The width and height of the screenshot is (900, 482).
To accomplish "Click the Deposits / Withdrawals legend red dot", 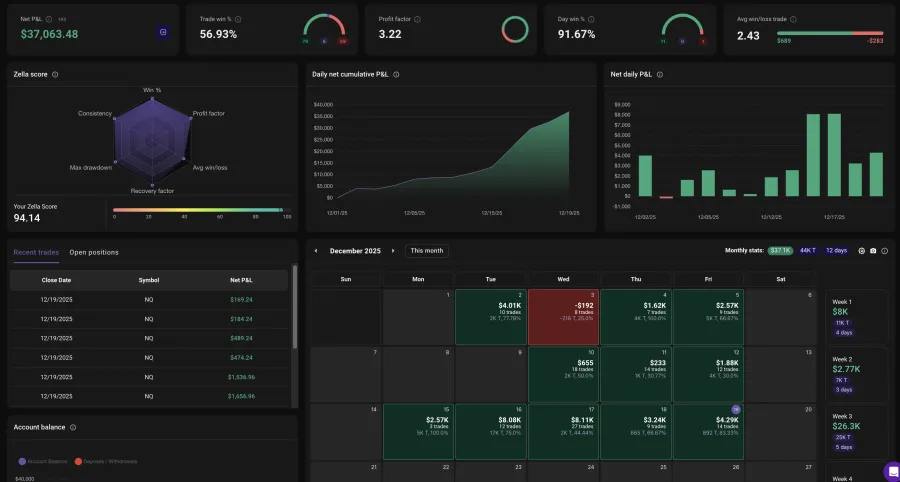I will coord(79,461).
